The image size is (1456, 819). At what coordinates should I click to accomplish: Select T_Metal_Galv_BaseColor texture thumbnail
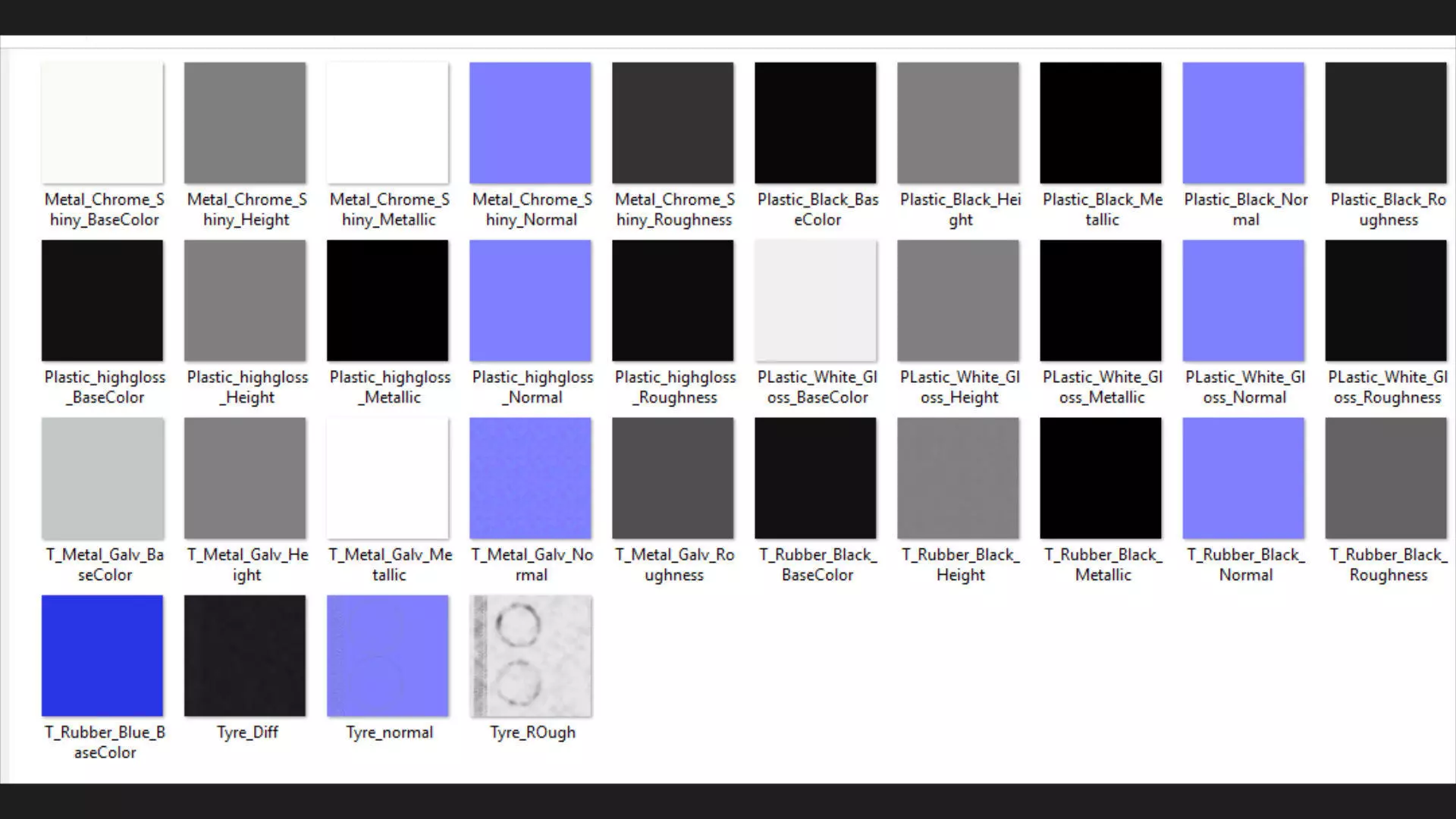pos(102,478)
